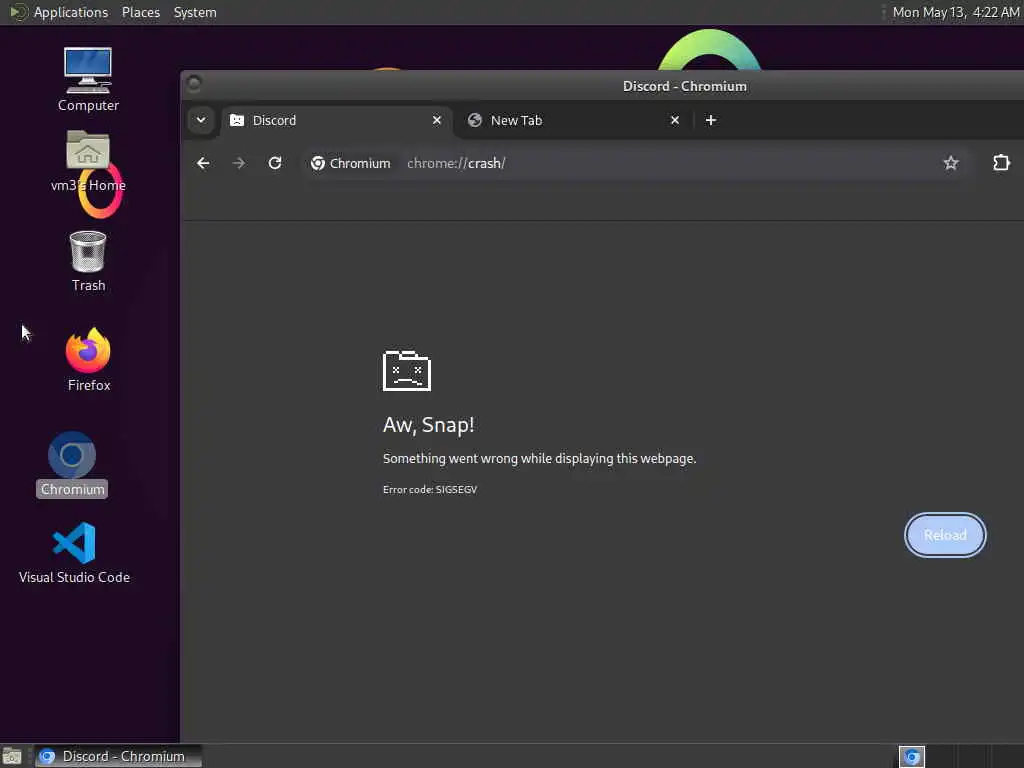Open the vm3's Home folder icon

pos(88,161)
